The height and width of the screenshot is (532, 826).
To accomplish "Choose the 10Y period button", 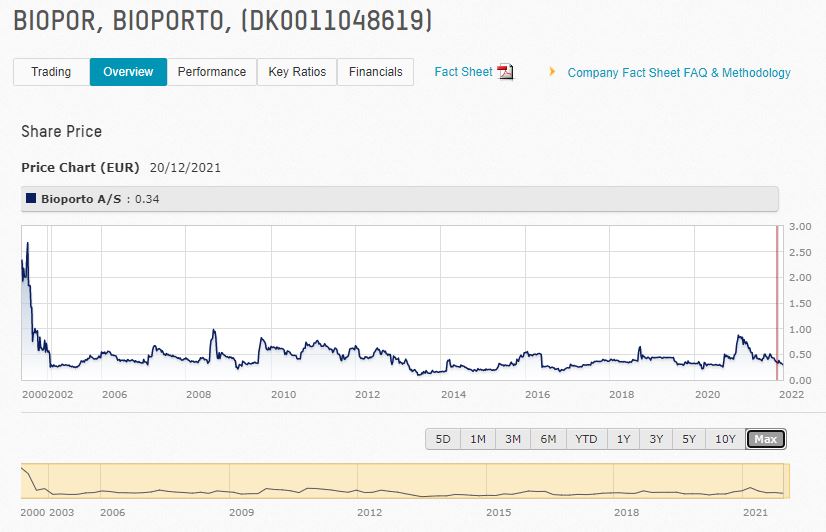I will click(725, 439).
